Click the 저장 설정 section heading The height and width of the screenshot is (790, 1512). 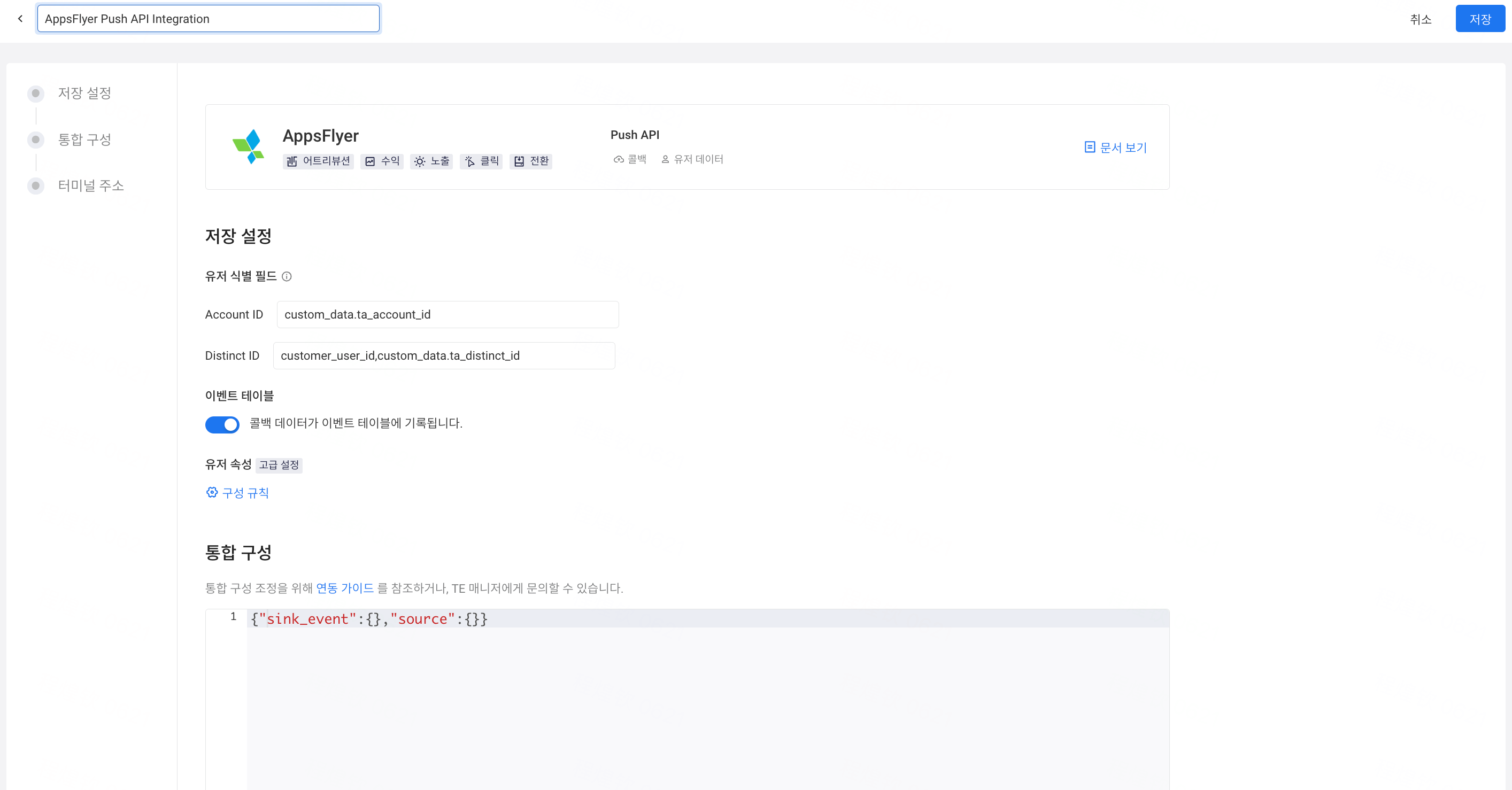[238, 236]
